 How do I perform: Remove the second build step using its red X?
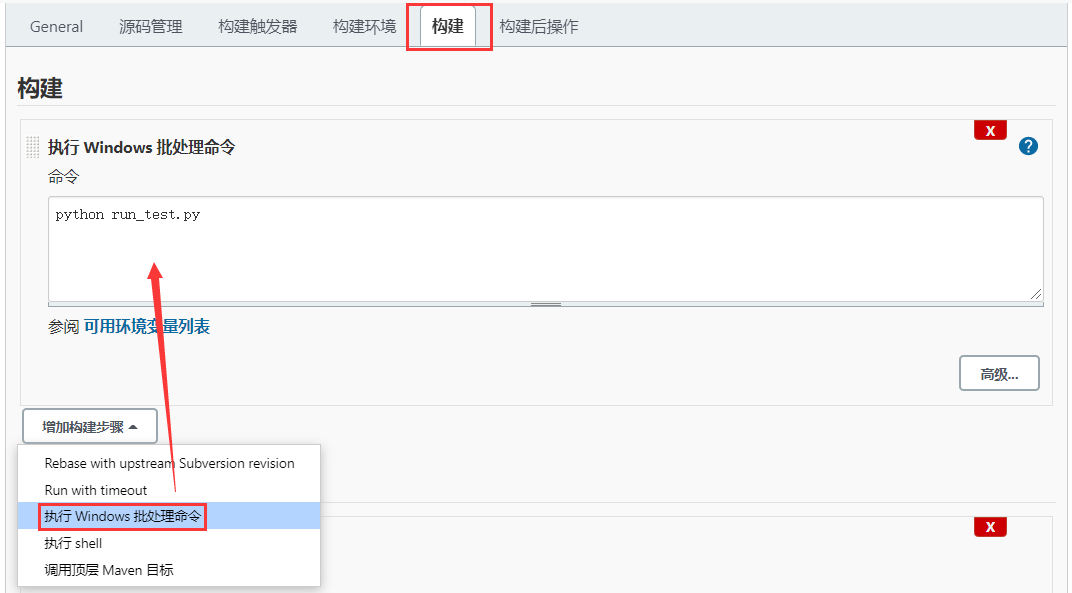click(989, 526)
